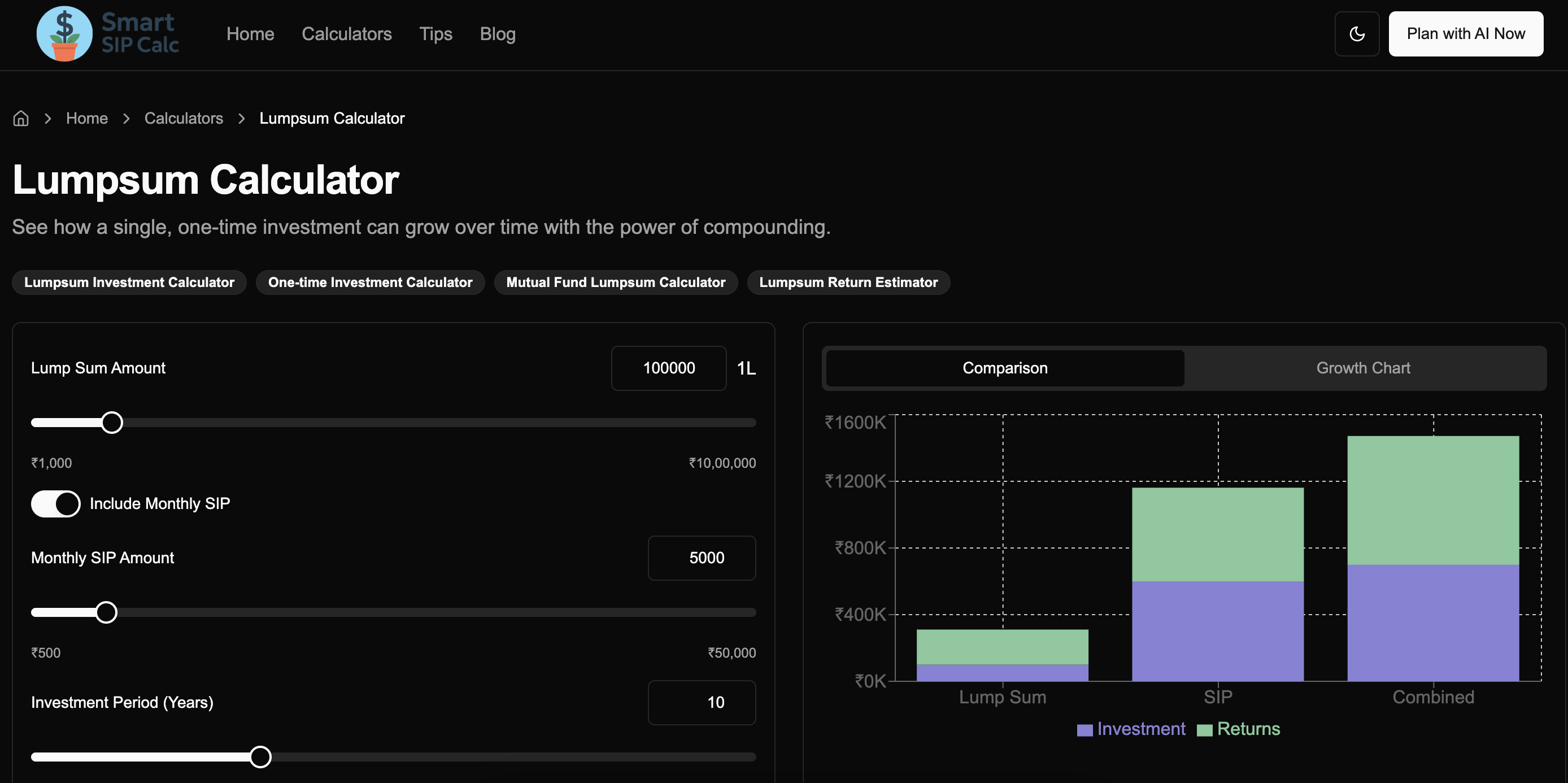This screenshot has width=1568, height=783.
Task: Open the Blog section
Action: tap(497, 34)
